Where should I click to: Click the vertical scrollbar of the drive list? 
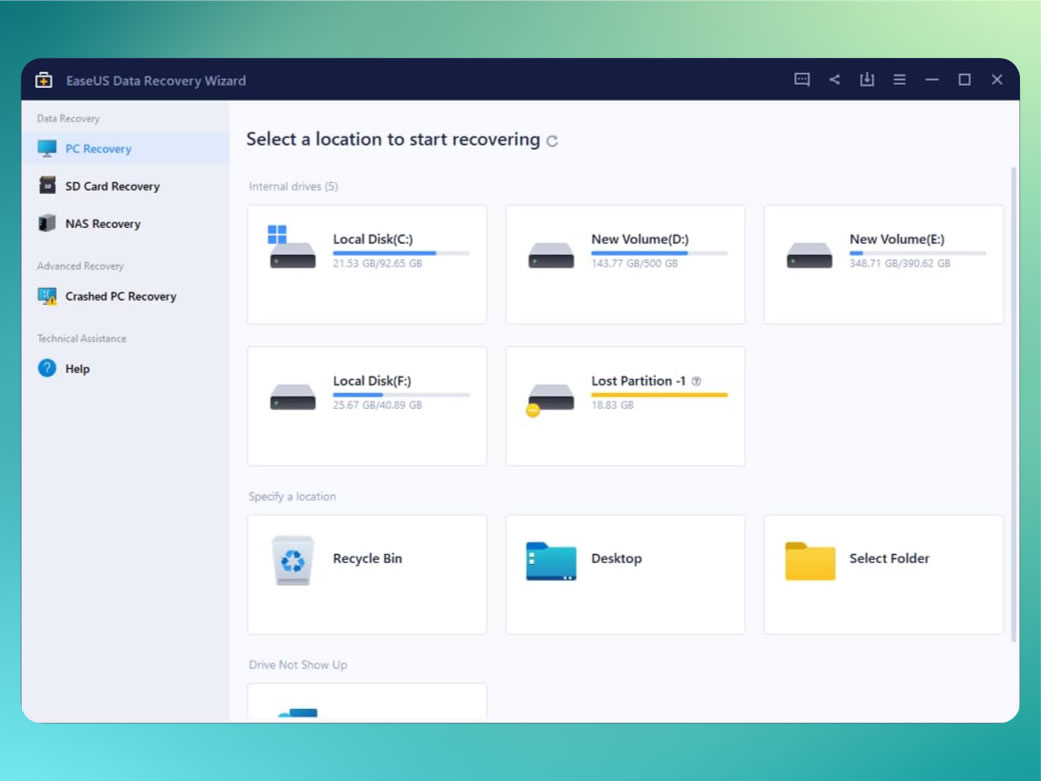(1014, 405)
